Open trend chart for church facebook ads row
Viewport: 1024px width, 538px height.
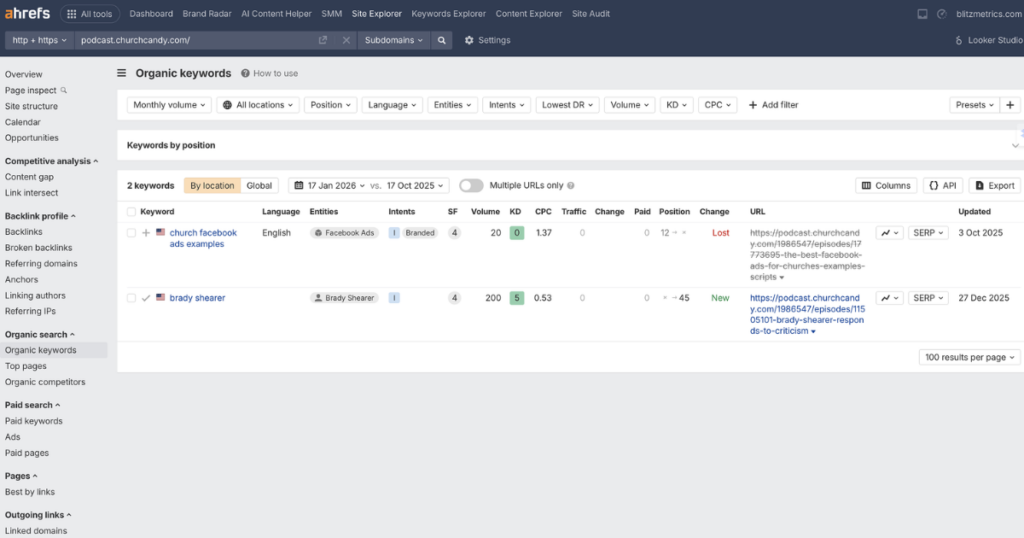[x=889, y=232]
